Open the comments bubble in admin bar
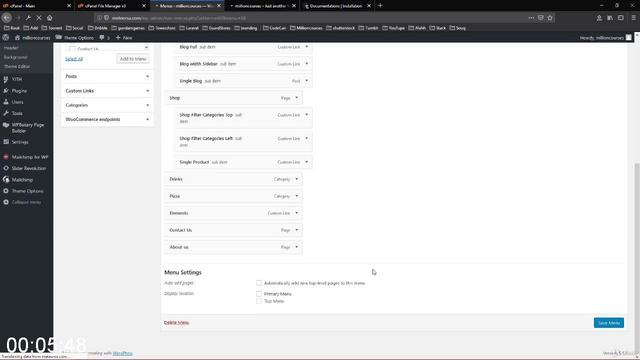Image resolution: width=640 pixels, height=360 pixels. [104, 38]
